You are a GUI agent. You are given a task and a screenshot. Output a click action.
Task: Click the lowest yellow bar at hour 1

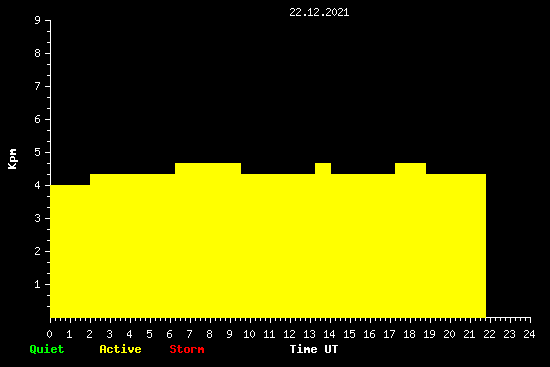coord(70,251)
